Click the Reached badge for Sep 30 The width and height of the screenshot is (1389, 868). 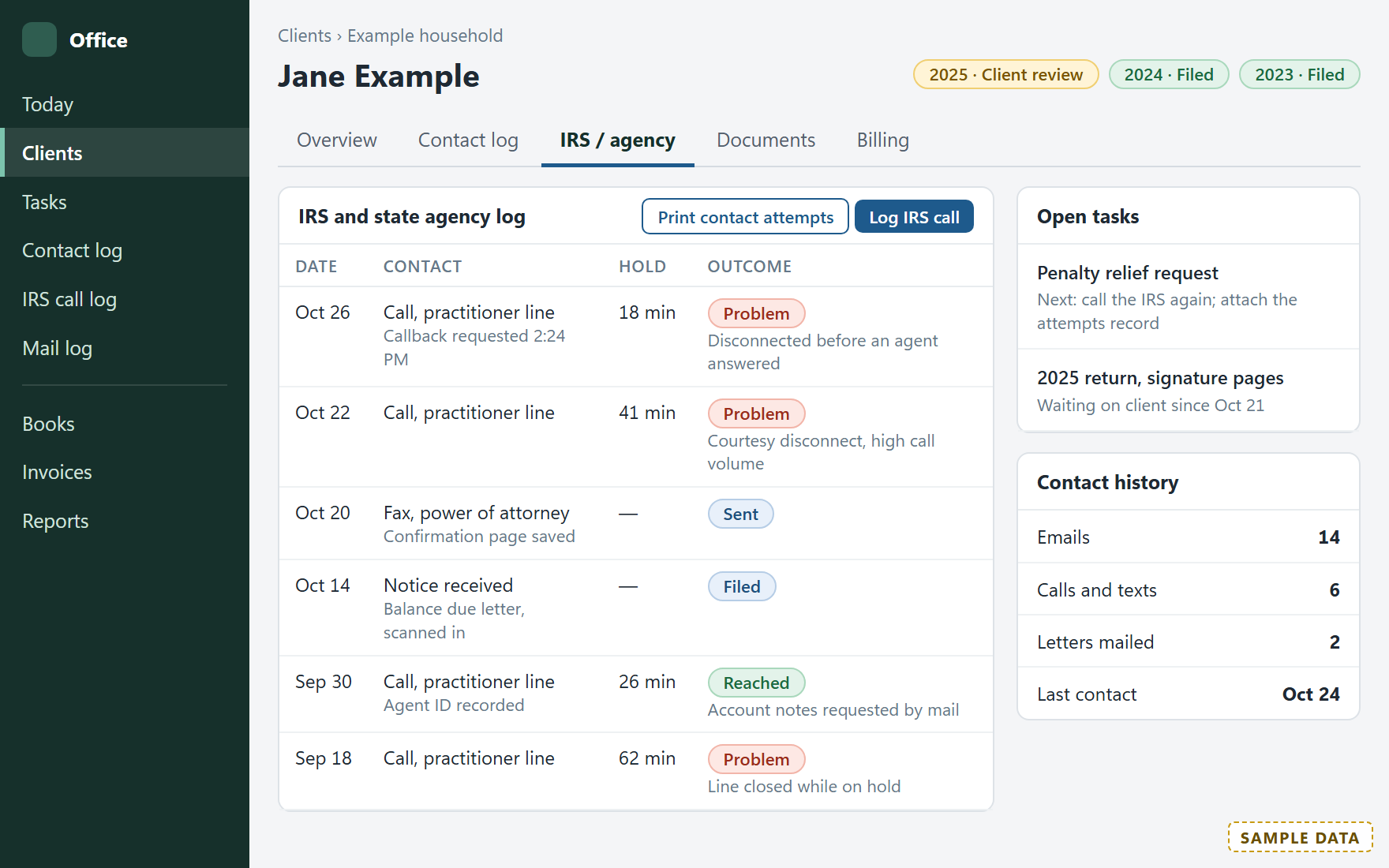(x=756, y=683)
